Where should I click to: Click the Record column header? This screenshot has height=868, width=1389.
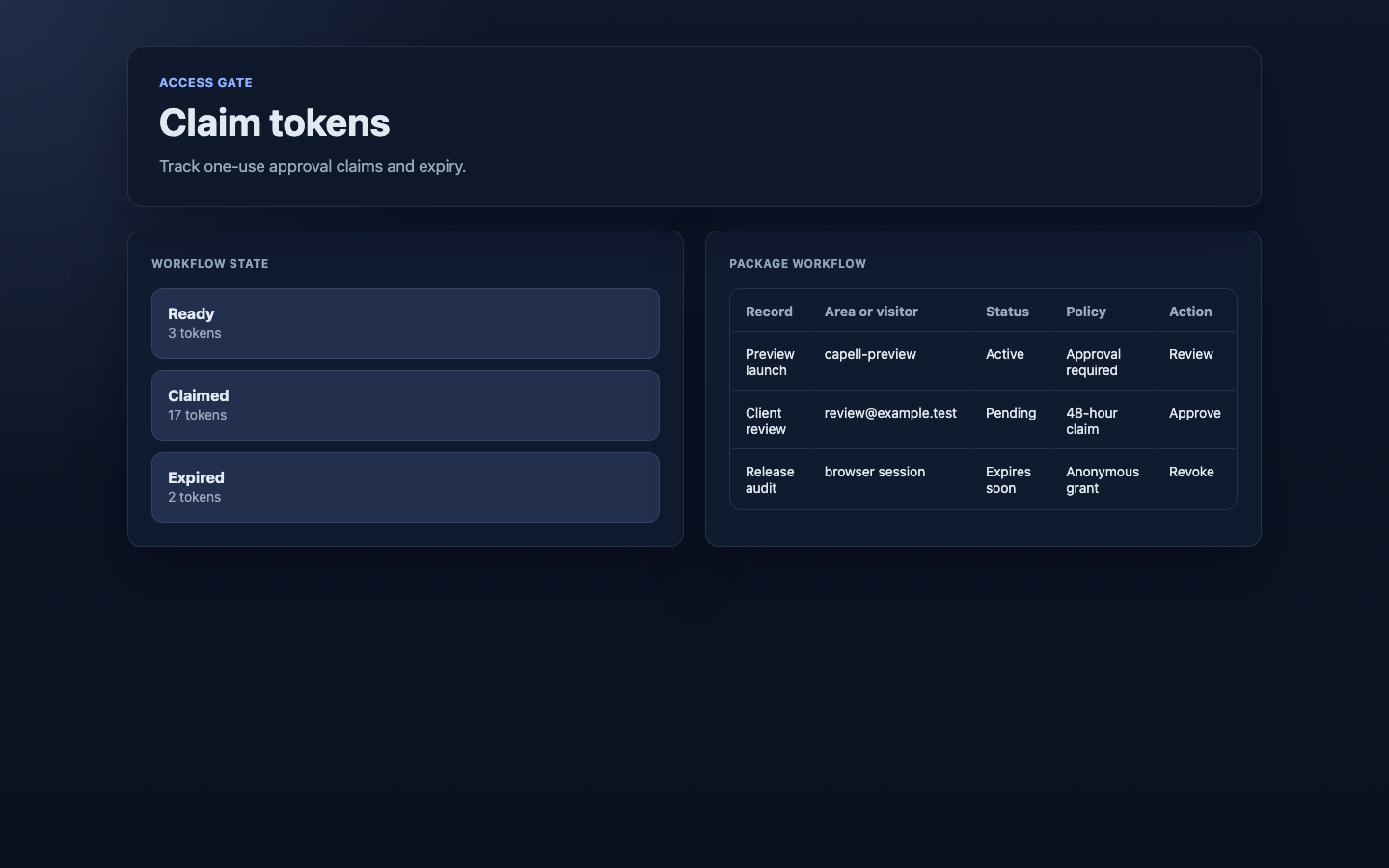tap(769, 312)
